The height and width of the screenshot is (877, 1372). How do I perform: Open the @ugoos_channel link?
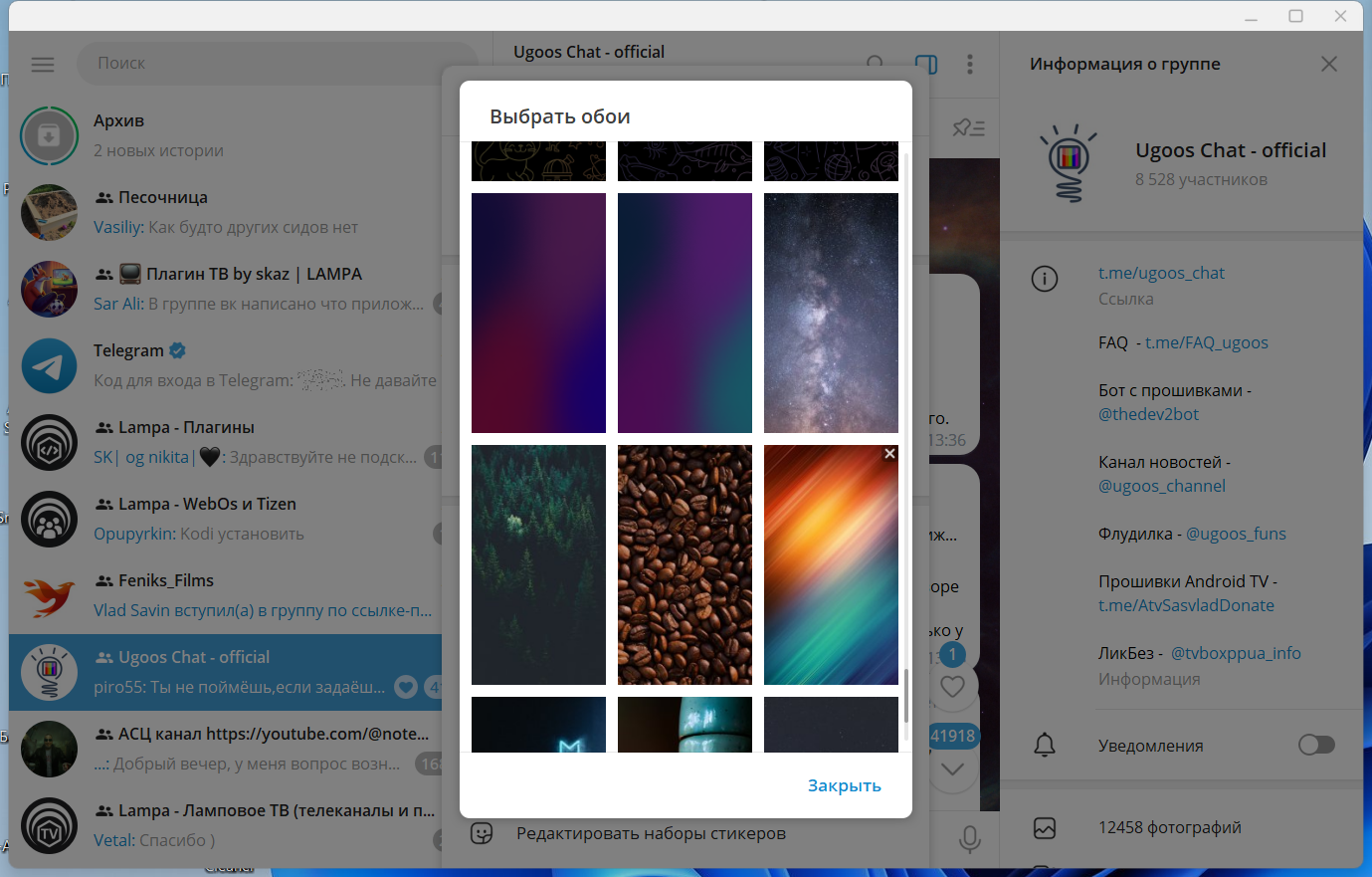coord(1162,486)
